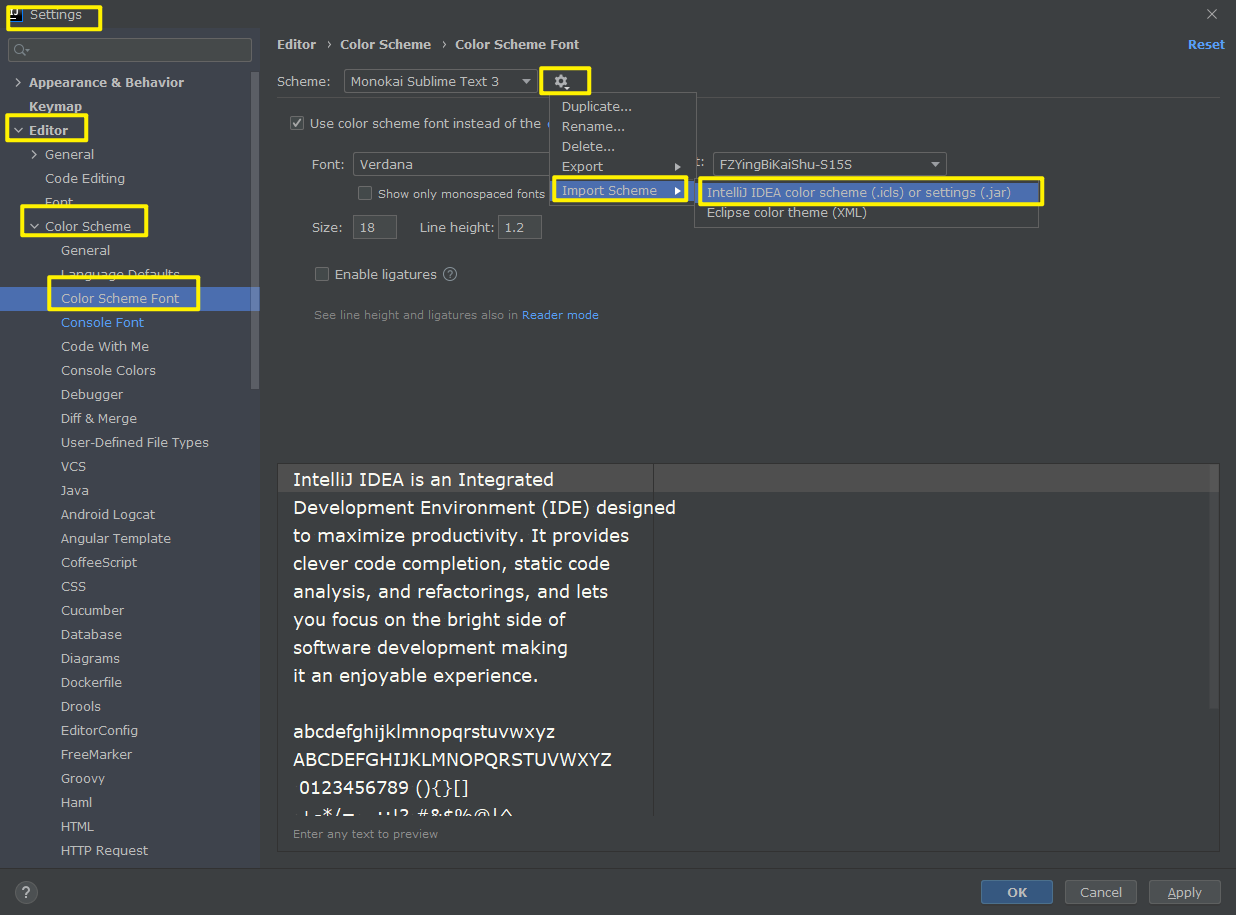
Task: Click the search magnifier icon in settings
Action: click(22, 50)
